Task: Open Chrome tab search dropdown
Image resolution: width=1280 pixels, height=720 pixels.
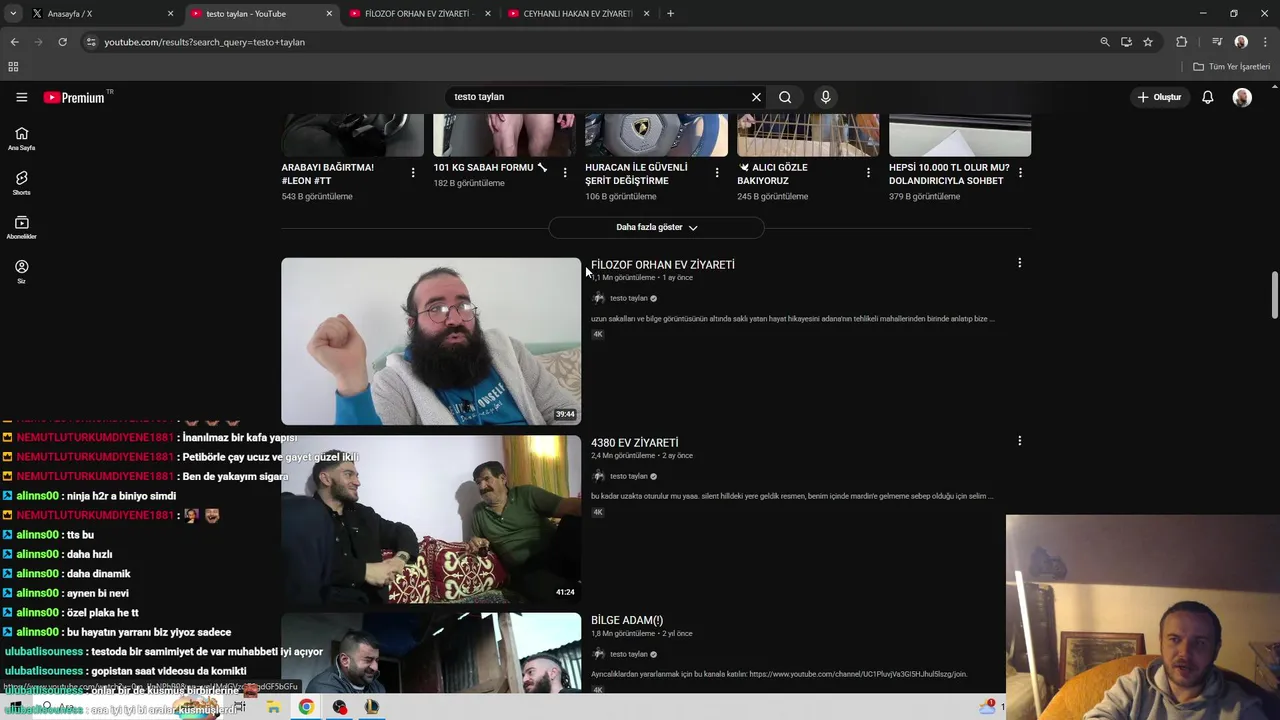Action: pos(13,14)
